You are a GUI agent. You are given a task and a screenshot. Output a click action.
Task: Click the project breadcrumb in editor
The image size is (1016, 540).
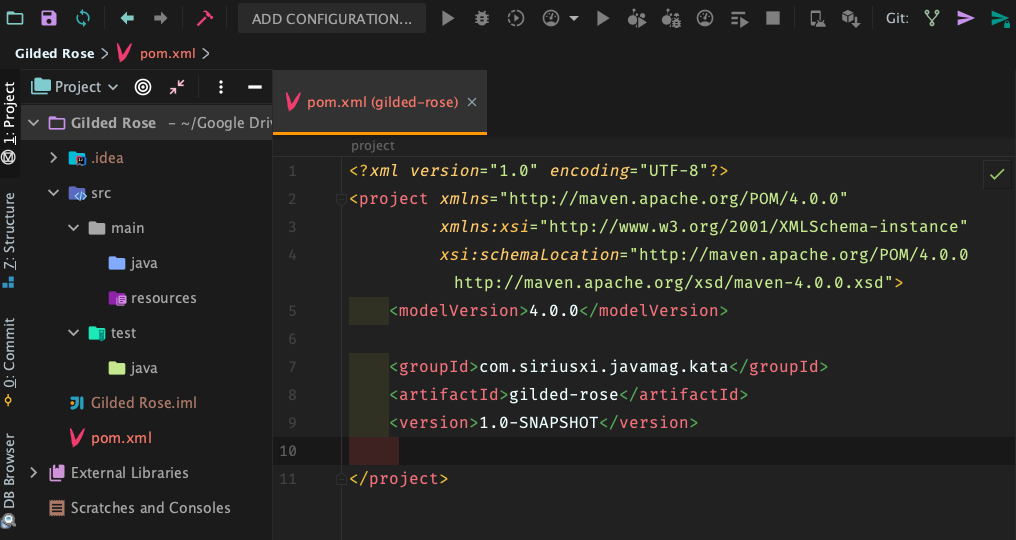(x=373, y=146)
